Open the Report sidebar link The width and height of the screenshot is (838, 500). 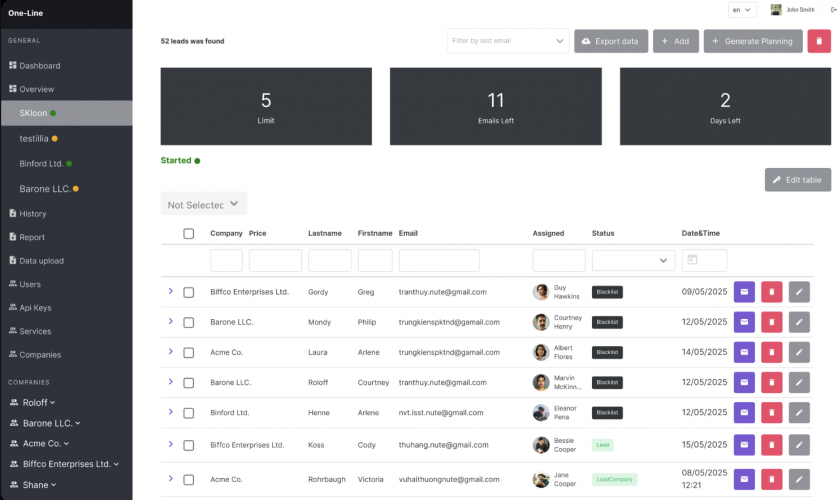point(27,237)
